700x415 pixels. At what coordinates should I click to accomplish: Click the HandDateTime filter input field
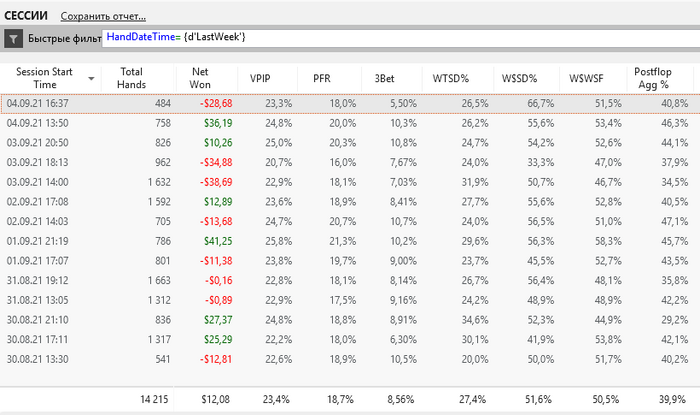click(x=401, y=38)
